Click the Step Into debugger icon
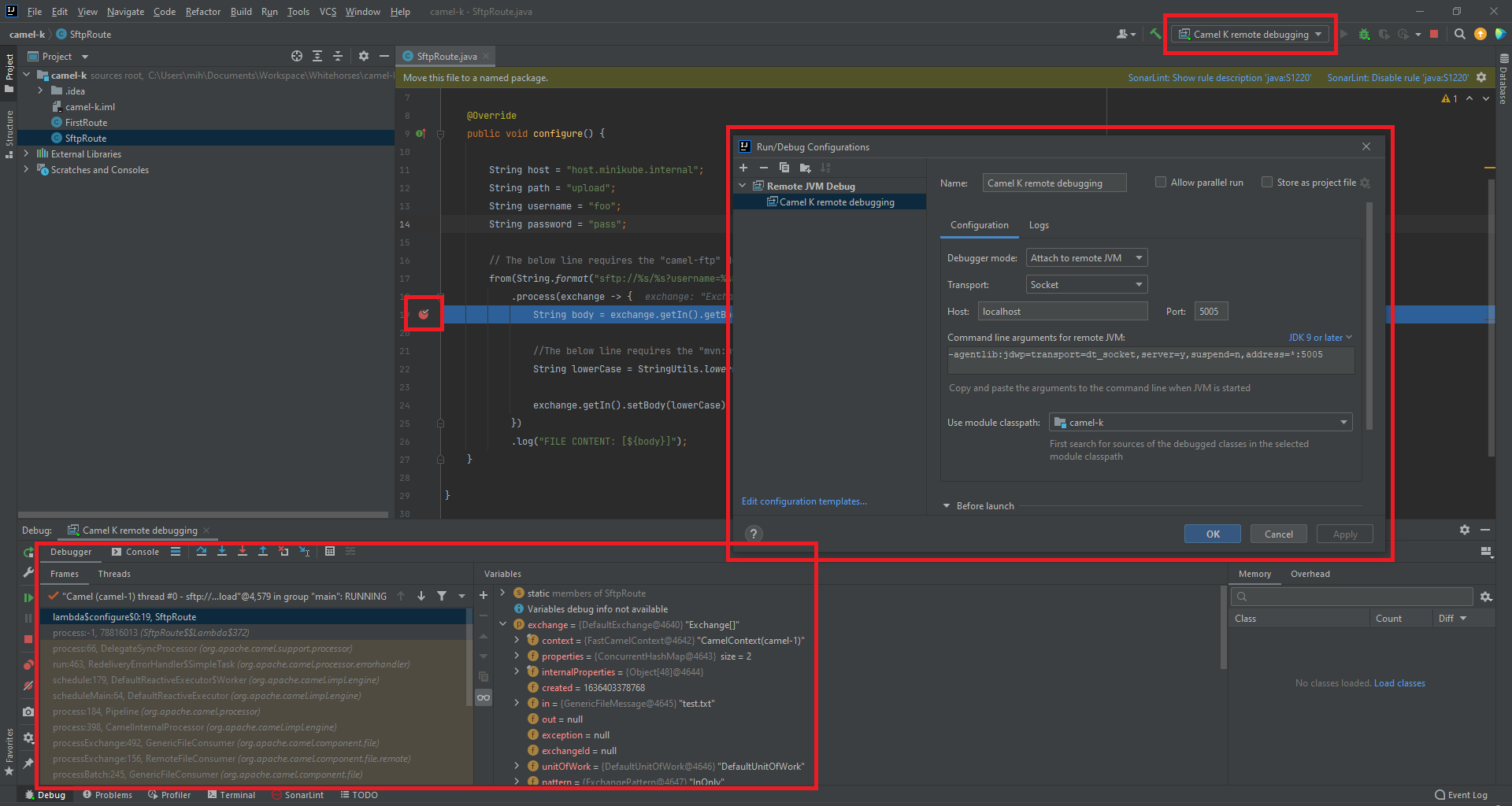Viewport: 1512px width, 806px height. [222, 552]
